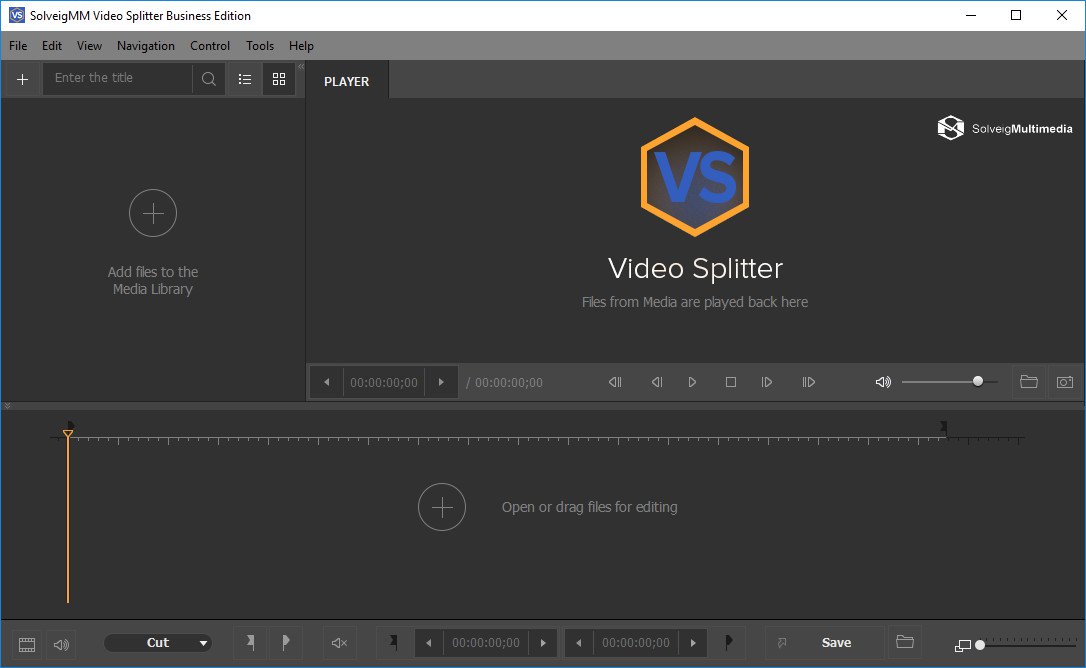Toggle the video track filmstrip icon
This screenshot has width=1086, height=668.
tap(27, 644)
